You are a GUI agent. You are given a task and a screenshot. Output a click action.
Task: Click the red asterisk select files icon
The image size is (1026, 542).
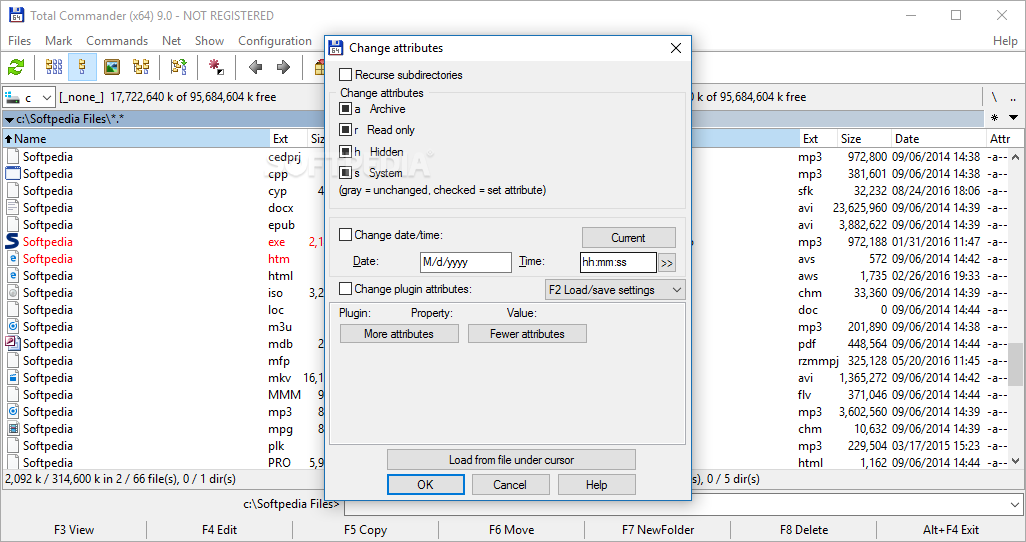coord(216,67)
